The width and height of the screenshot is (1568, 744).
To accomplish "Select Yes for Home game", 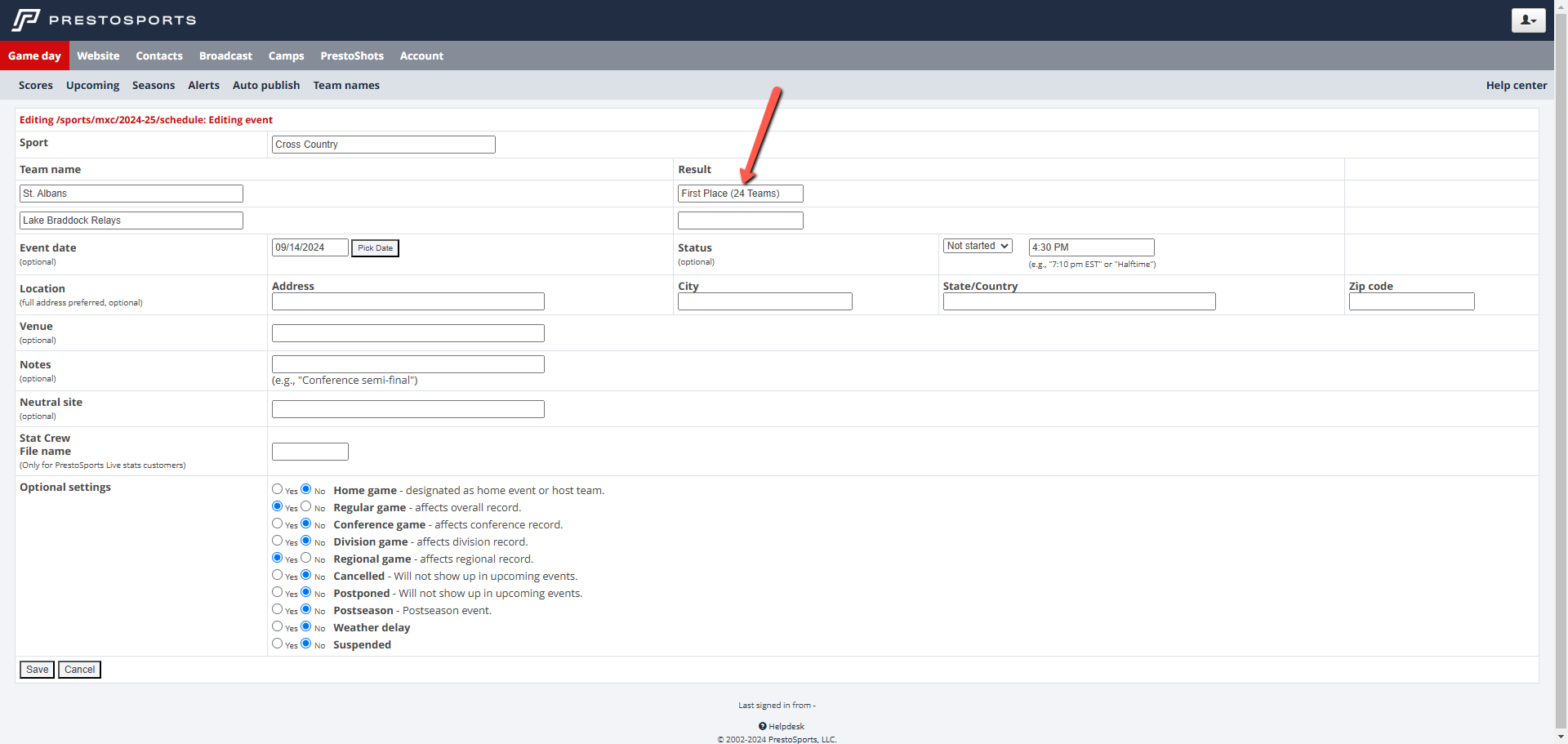I will pyautogui.click(x=278, y=489).
